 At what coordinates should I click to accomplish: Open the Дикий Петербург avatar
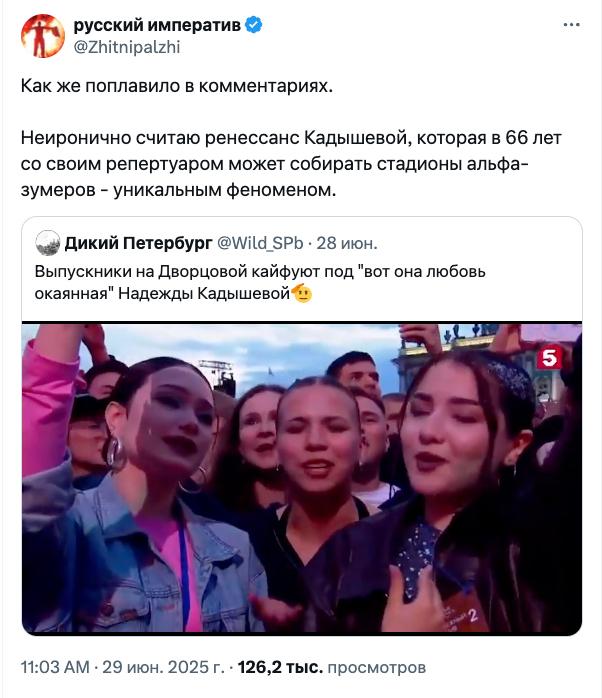[48, 243]
